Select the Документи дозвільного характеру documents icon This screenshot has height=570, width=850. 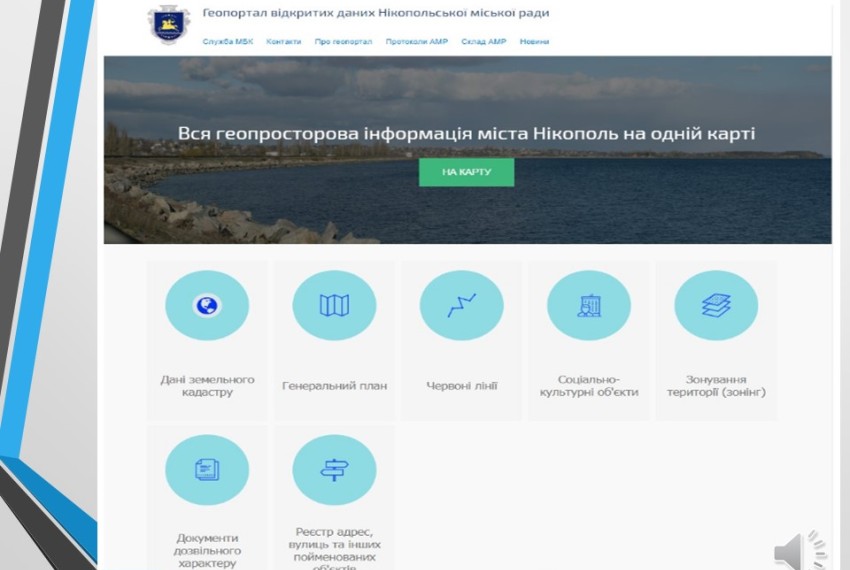[x=207, y=470]
